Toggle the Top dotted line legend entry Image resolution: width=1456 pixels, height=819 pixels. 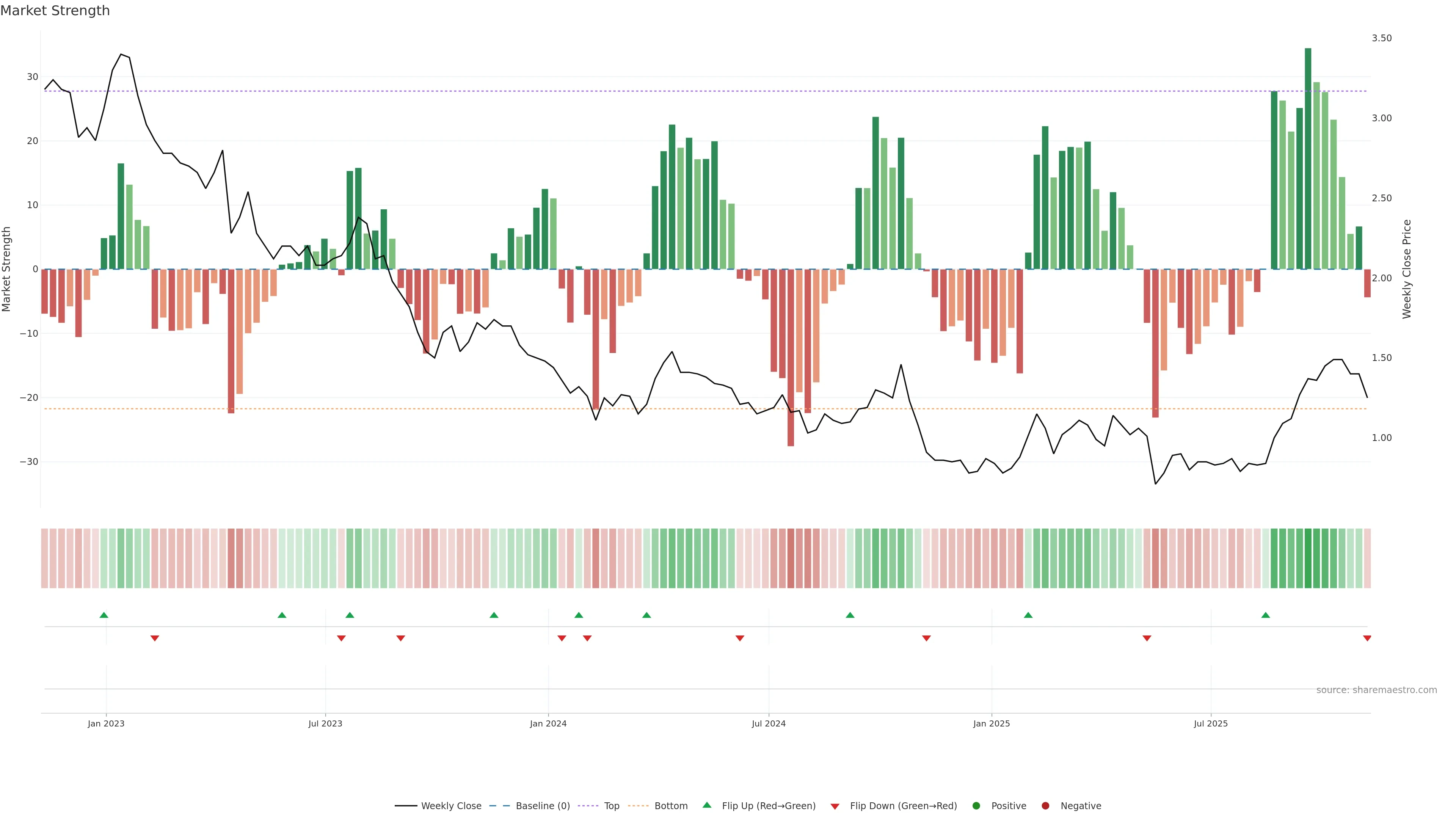[611, 806]
